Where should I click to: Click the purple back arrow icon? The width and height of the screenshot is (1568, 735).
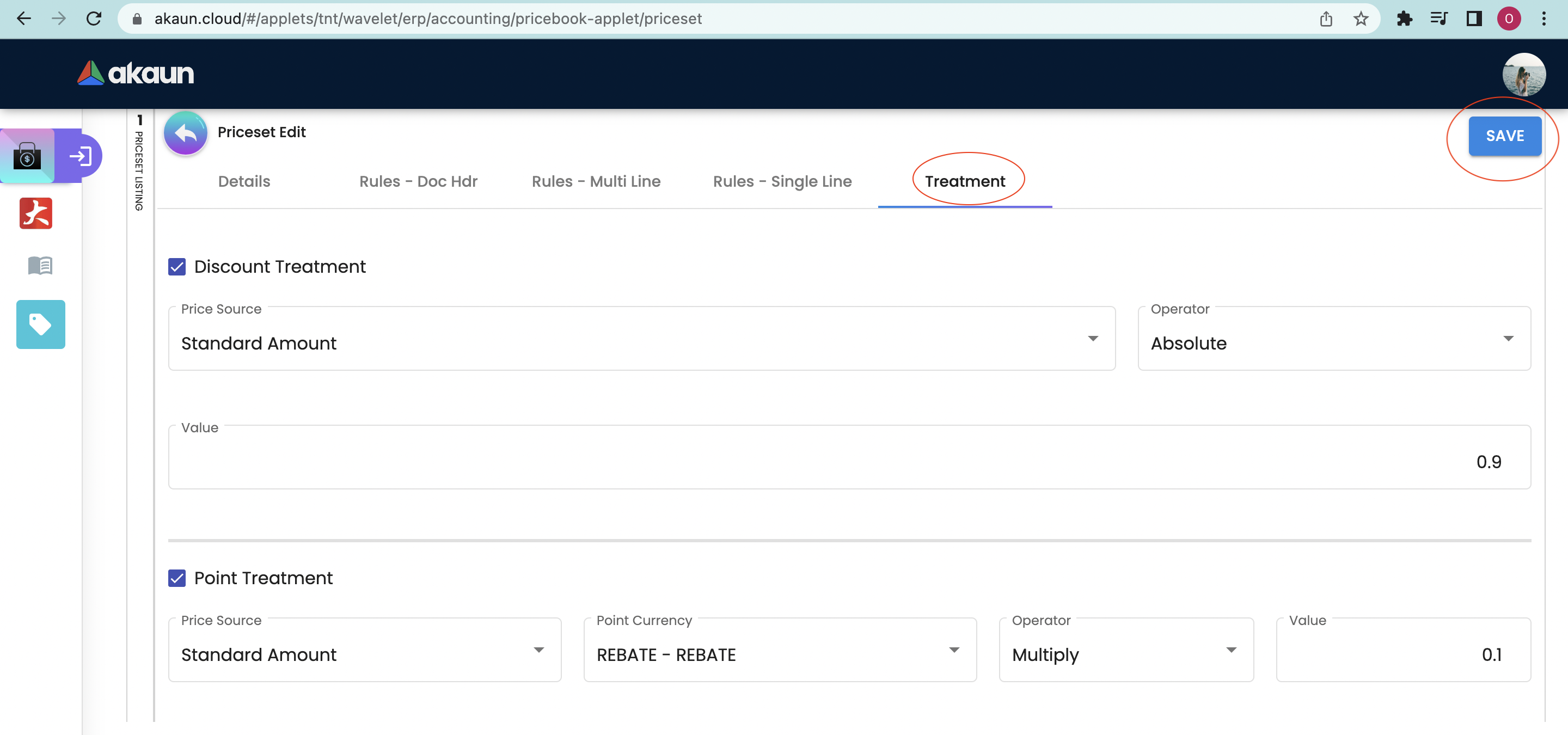[186, 133]
